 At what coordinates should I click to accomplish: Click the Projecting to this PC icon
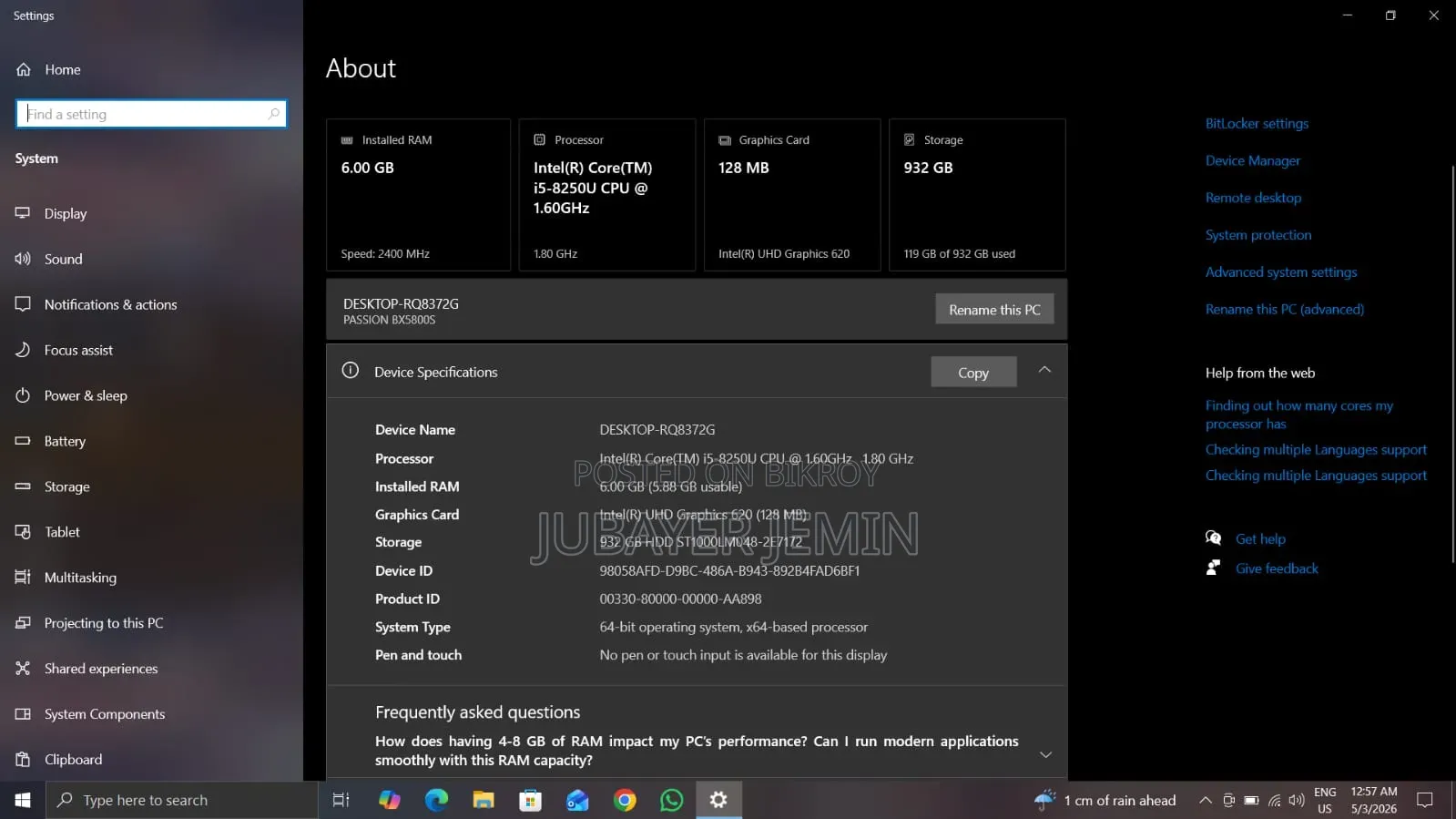tap(23, 623)
